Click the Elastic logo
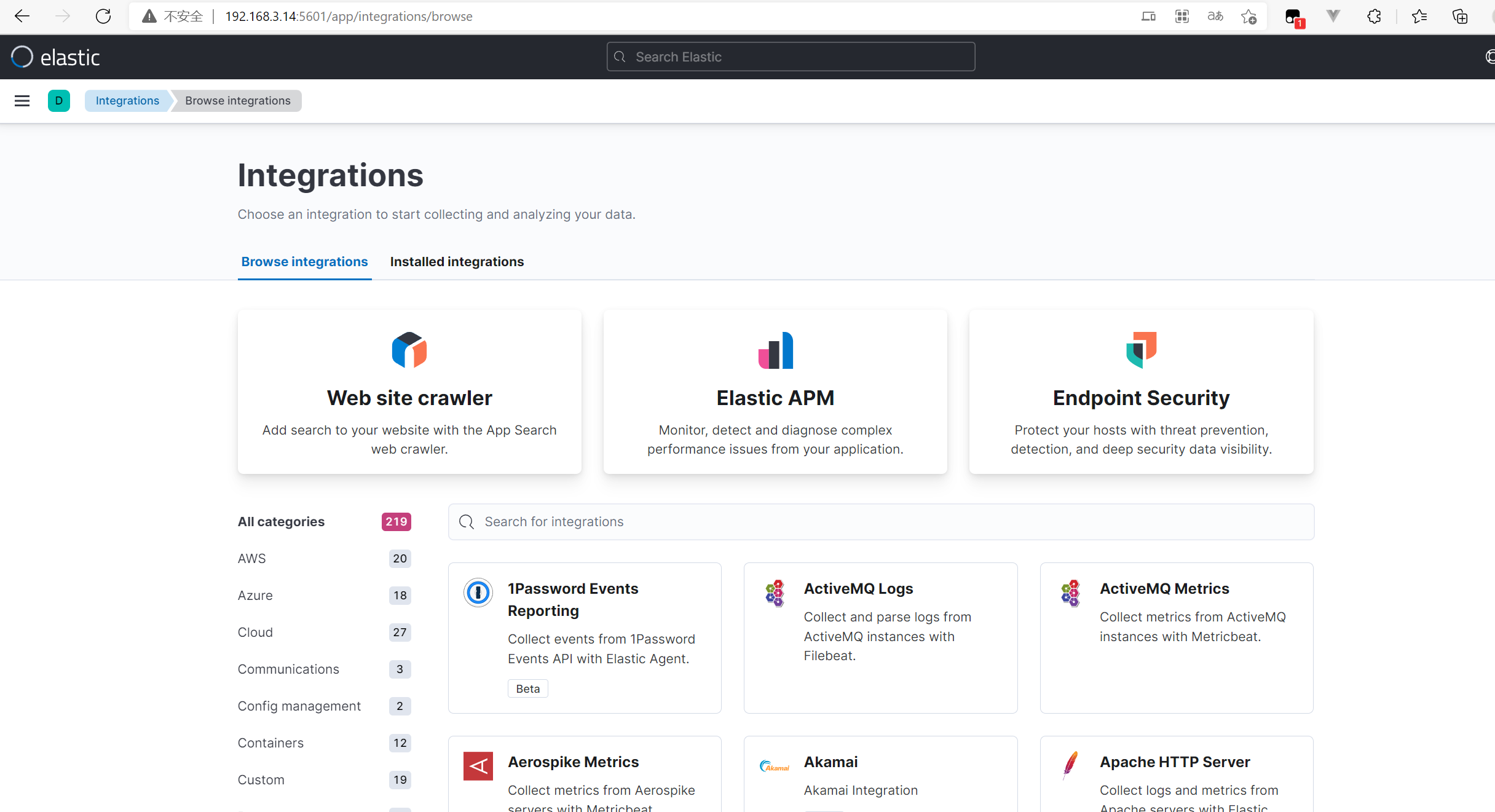The width and height of the screenshot is (1495, 812). coord(55,57)
